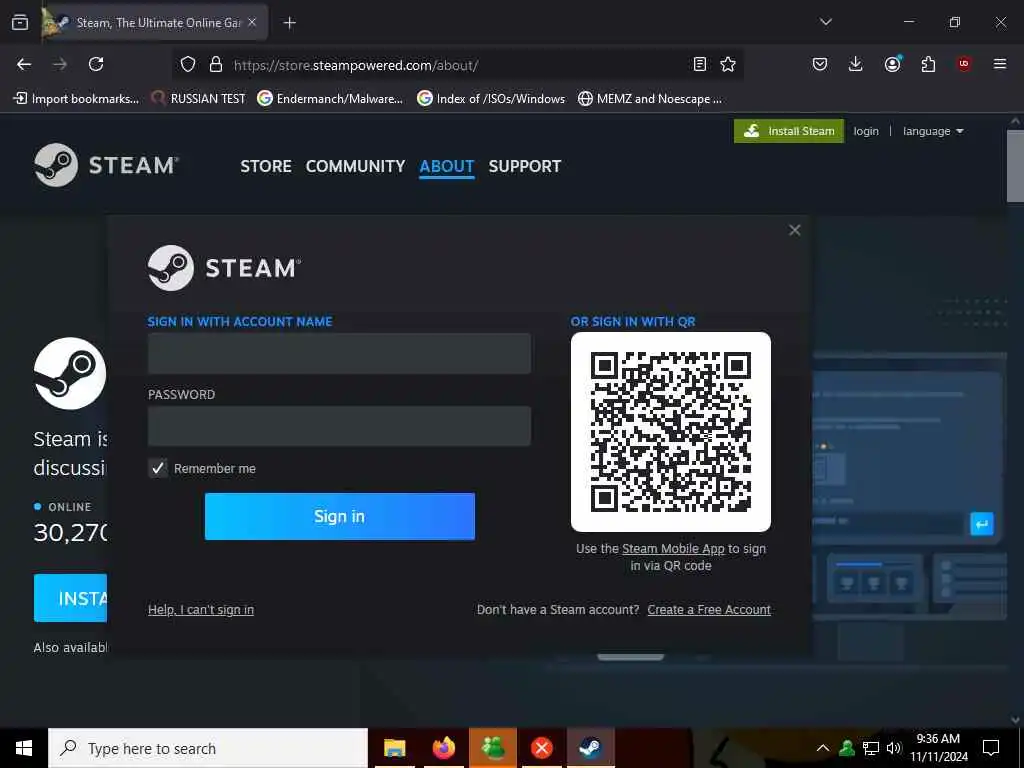Open Firefox View icon beside tabs

pyautogui.click(x=20, y=22)
